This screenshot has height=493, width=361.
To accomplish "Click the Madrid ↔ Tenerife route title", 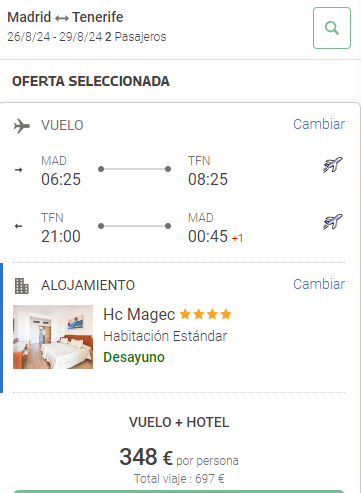I will click(65, 17).
